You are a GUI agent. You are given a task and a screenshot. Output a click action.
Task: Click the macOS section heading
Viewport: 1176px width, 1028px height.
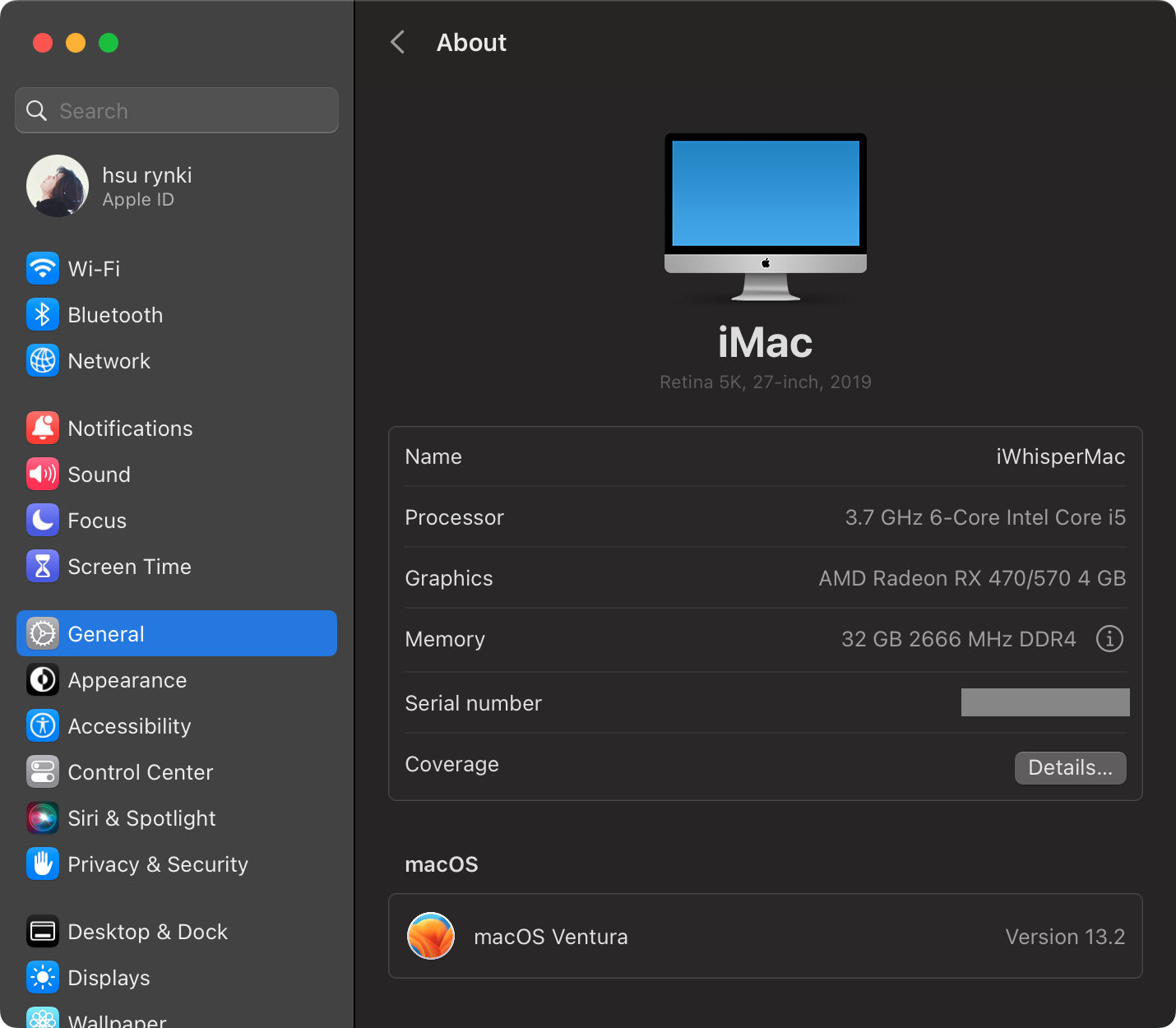tap(442, 864)
